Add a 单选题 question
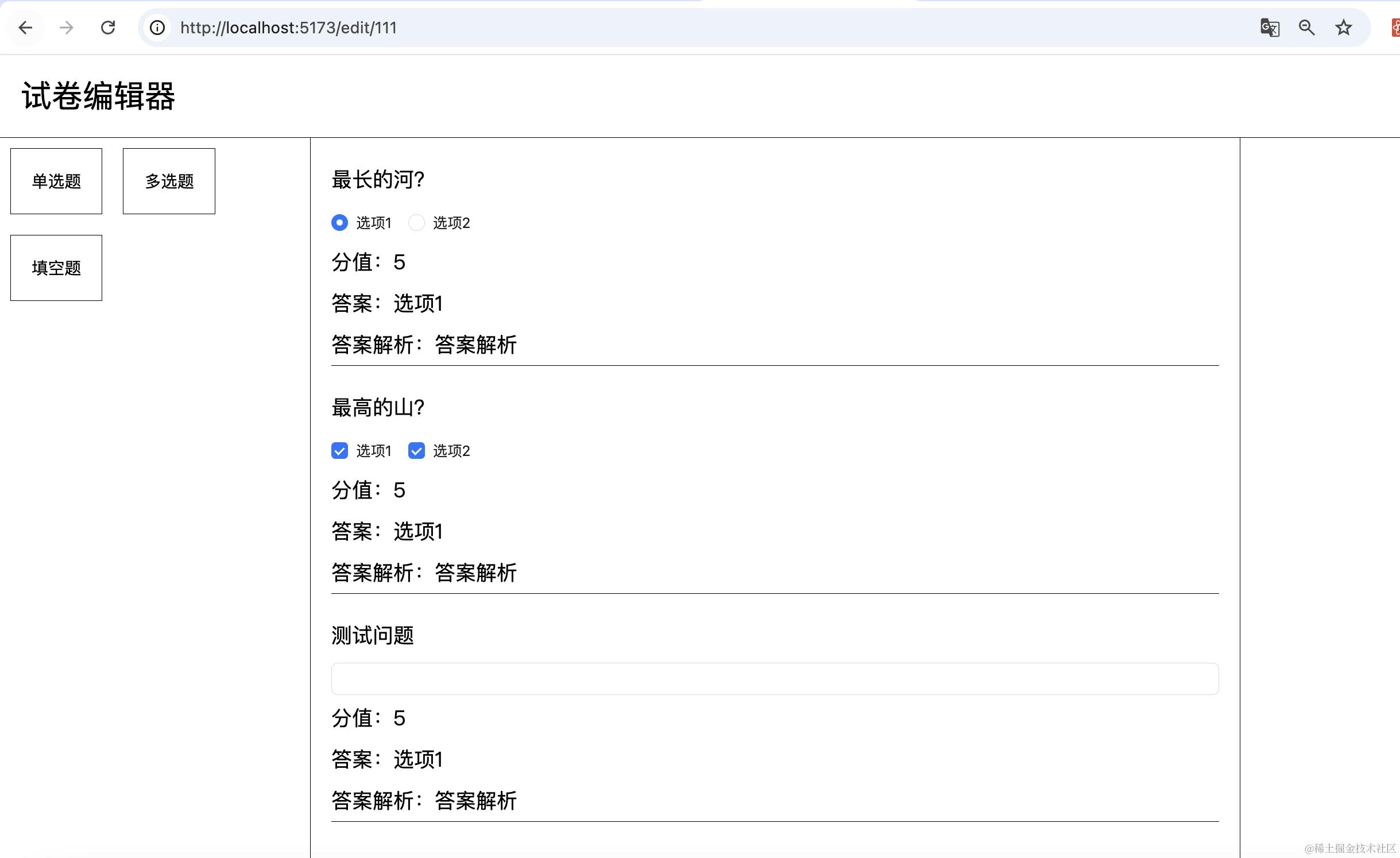The width and height of the screenshot is (1400, 858). [56, 181]
